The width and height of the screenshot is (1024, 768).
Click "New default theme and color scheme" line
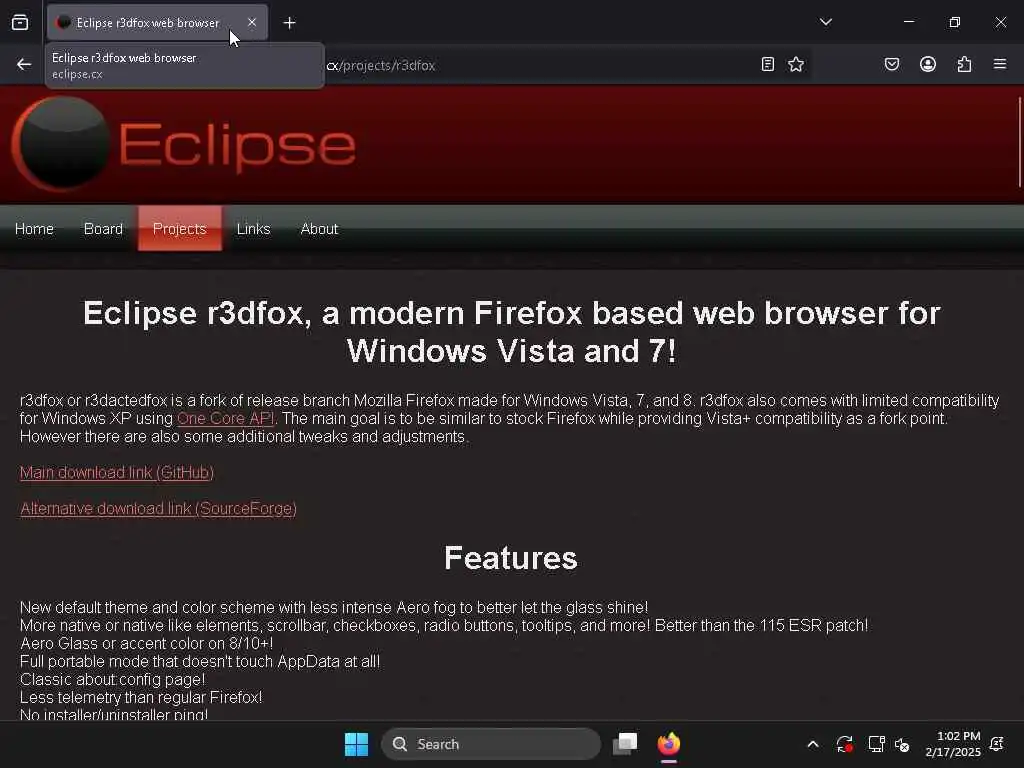pyautogui.click(x=334, y=607)
